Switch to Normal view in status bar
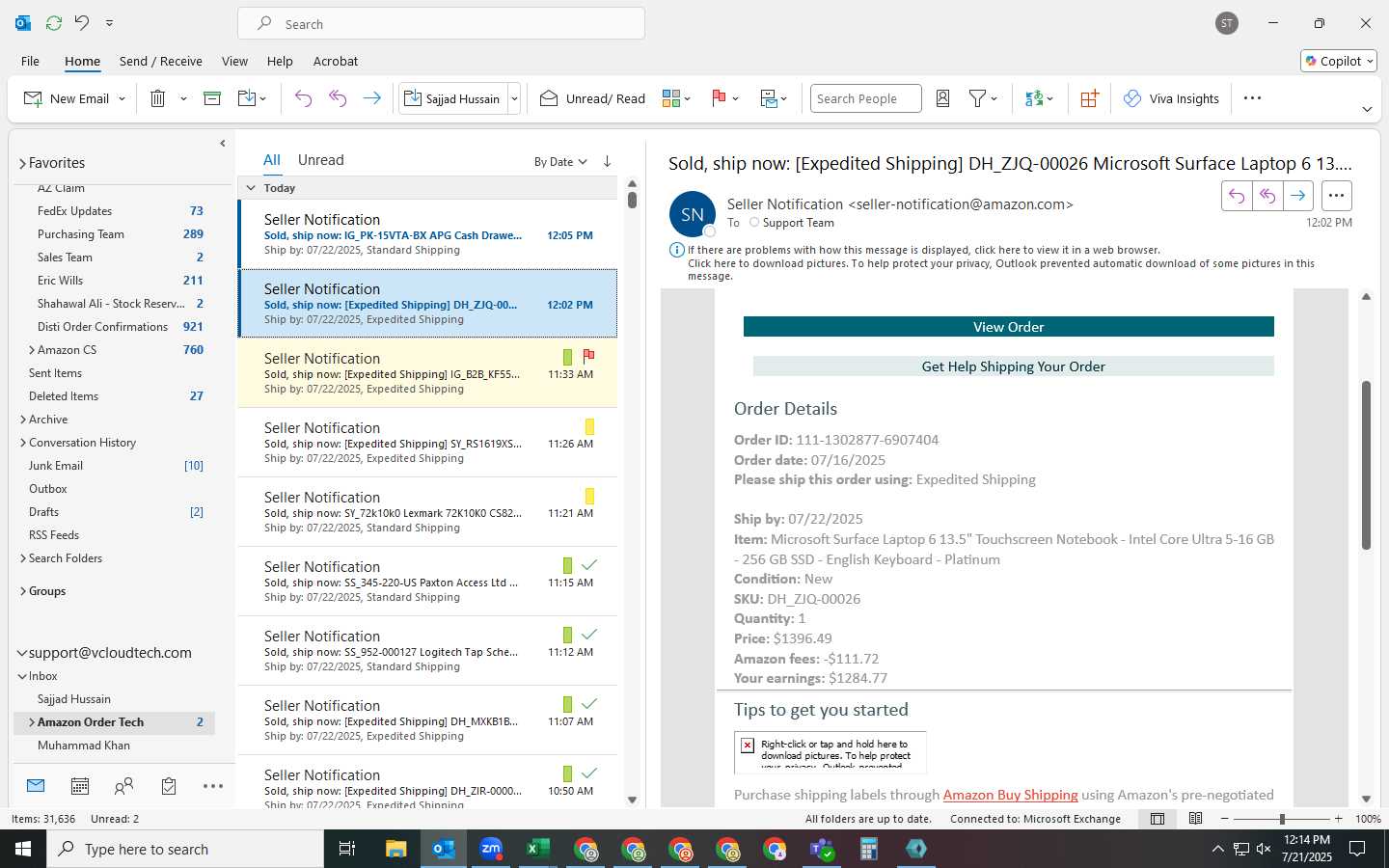Viewport: 1389px width, 868px height. 1157,819
